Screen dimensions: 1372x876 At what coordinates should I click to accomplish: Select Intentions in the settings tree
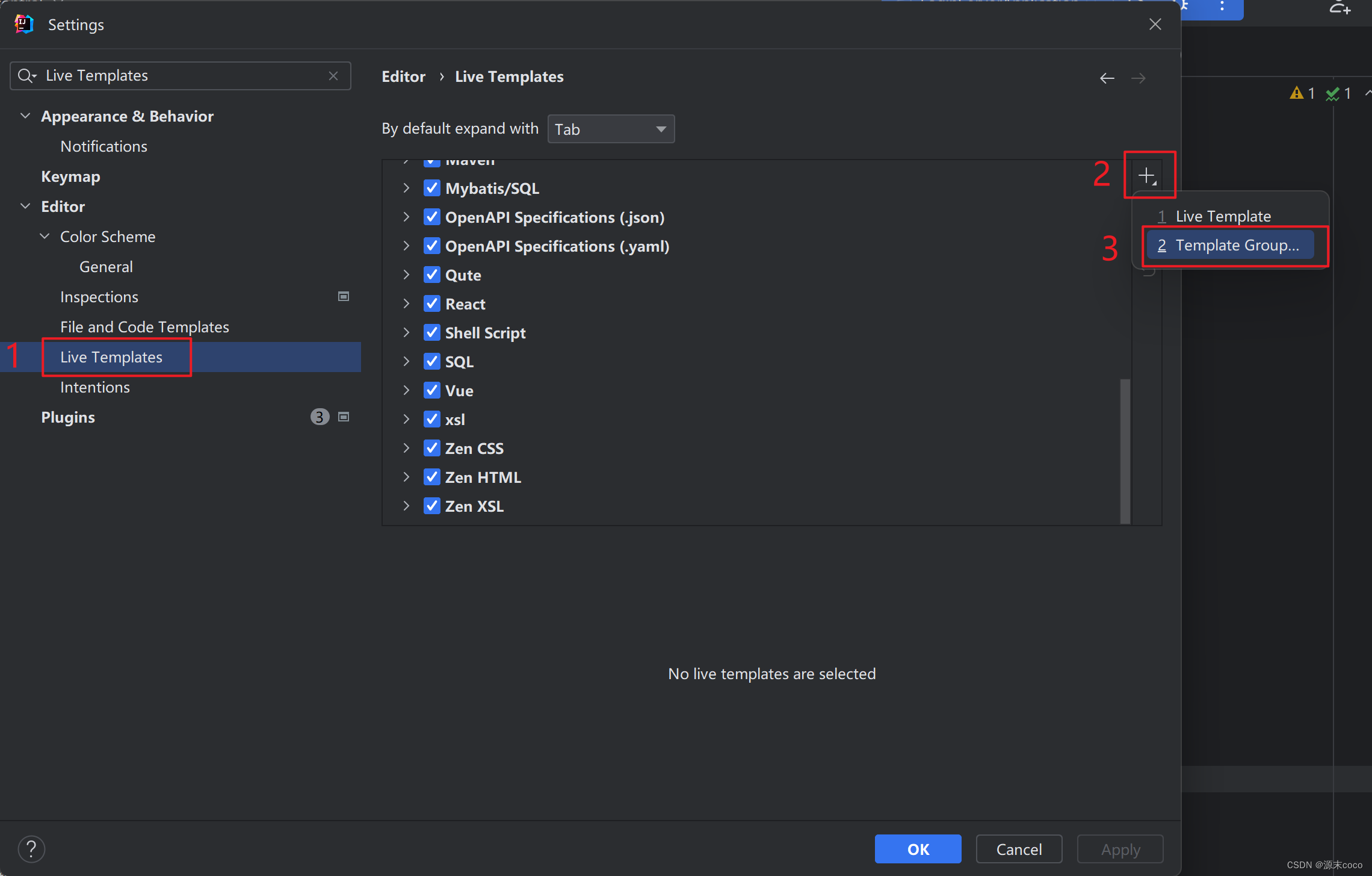95,387
